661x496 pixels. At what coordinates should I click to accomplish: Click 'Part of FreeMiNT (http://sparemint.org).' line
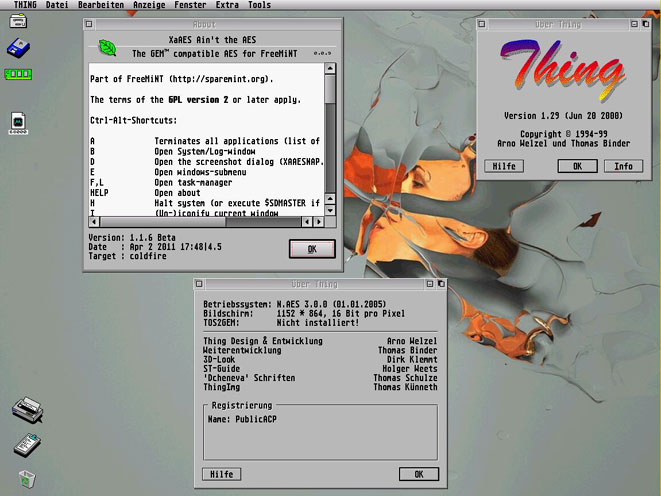(182, 79)
